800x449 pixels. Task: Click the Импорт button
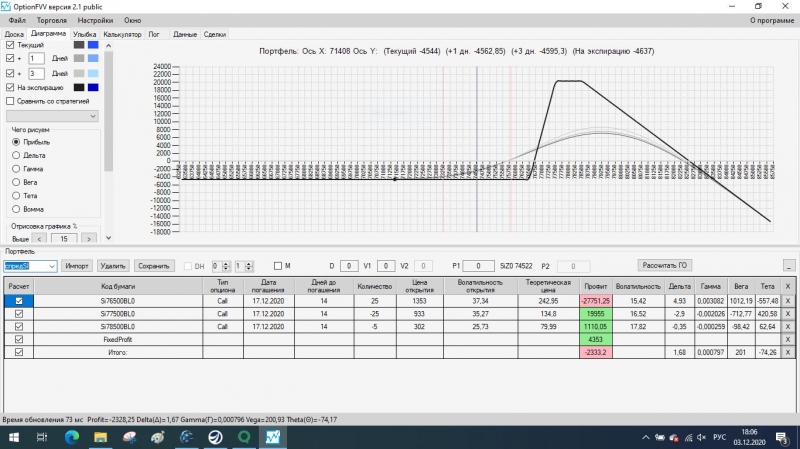pyautogui.click(x=77, y=266)
